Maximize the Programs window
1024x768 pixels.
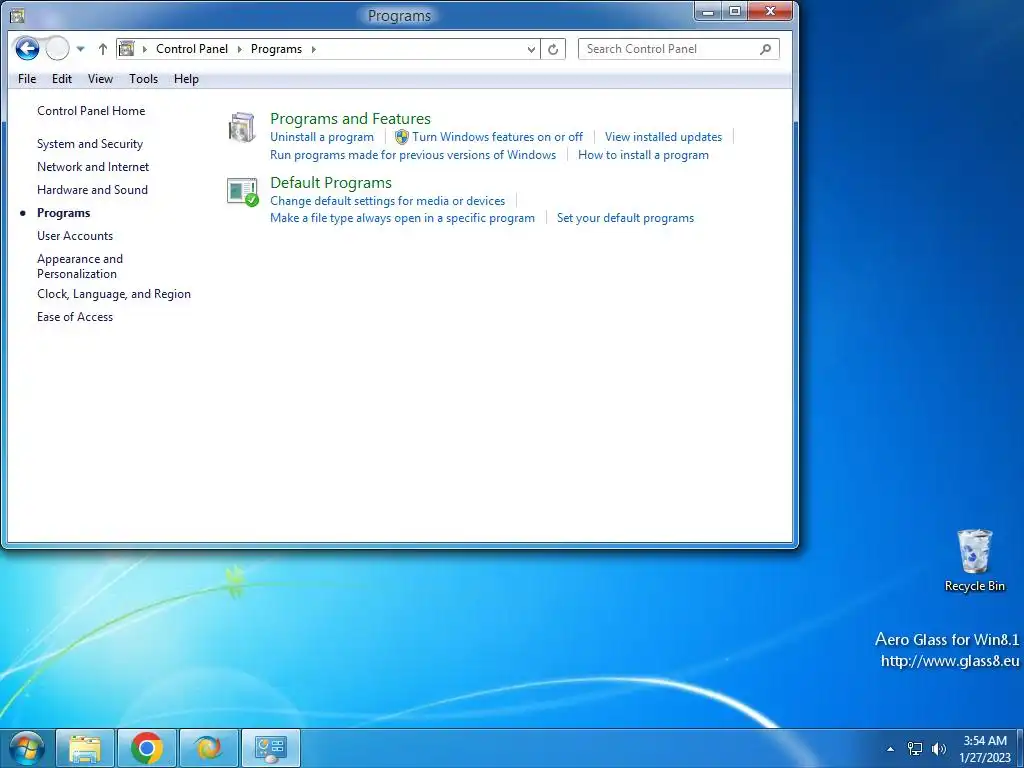[735, 11]
